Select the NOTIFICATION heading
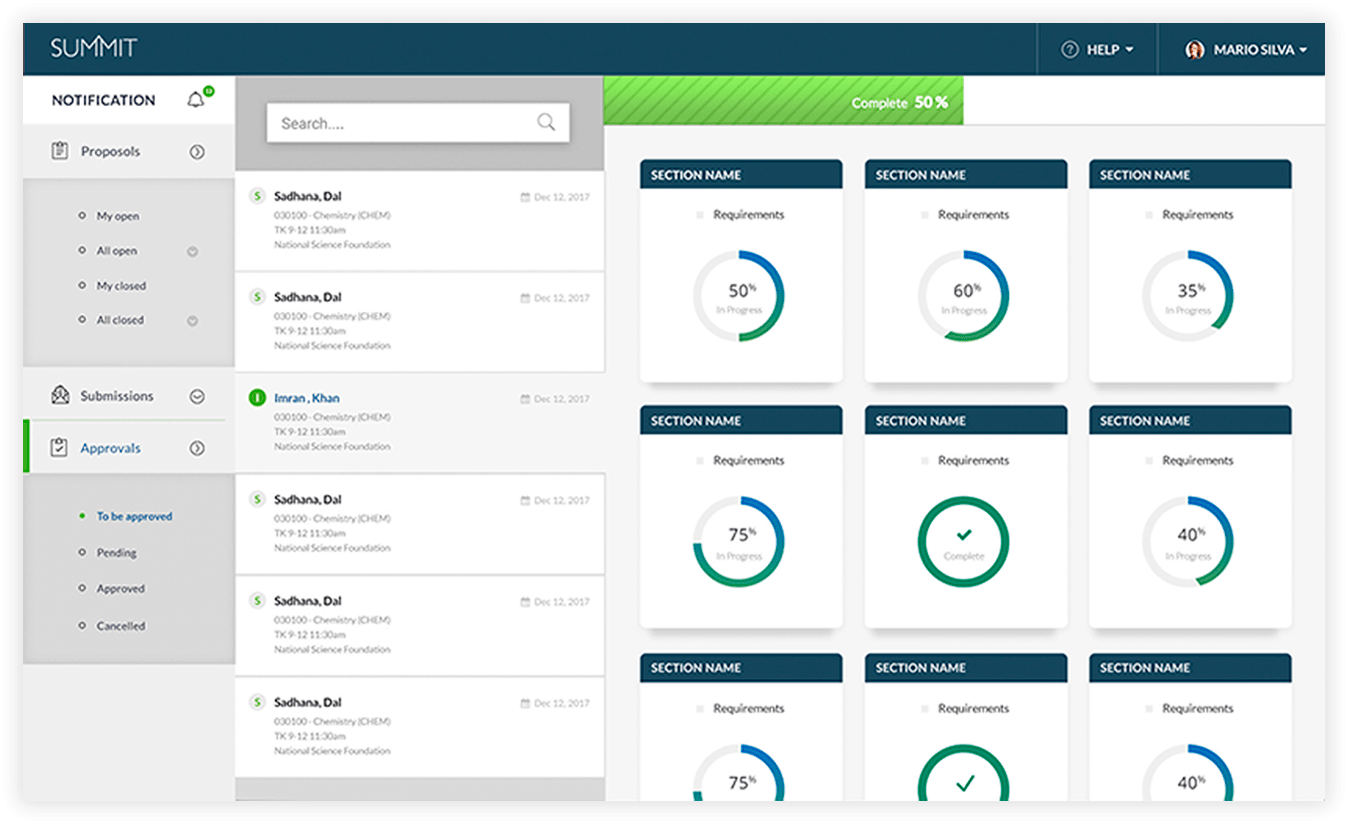The width and height of the screenshot is (1348, 824). coord(104,100)
